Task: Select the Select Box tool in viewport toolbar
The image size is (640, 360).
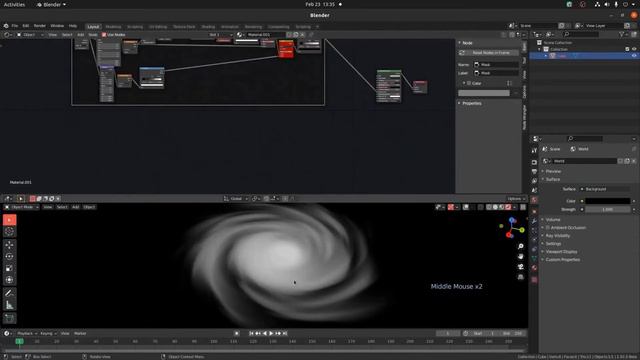Action: click(x=10, y=220)
